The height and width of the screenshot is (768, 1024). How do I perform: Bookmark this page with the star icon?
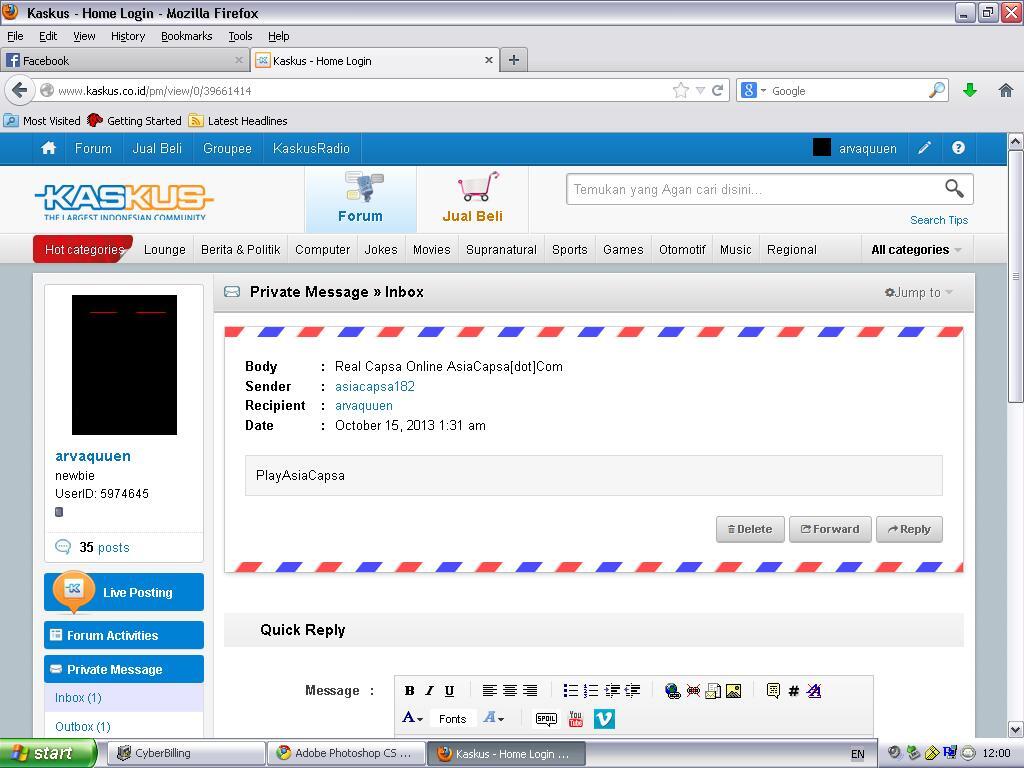point(680,90)
